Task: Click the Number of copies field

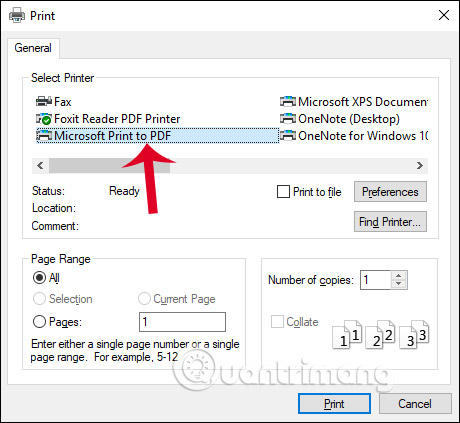Action: [x=376, y=280]
